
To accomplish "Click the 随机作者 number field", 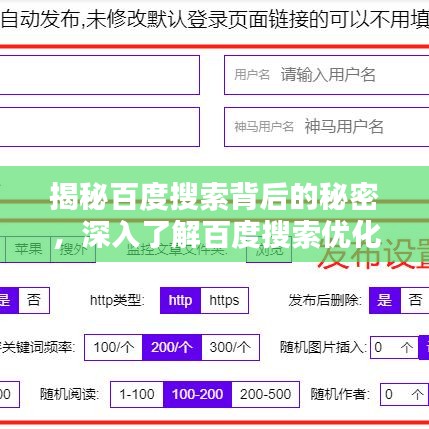I will tap(404, 394).
